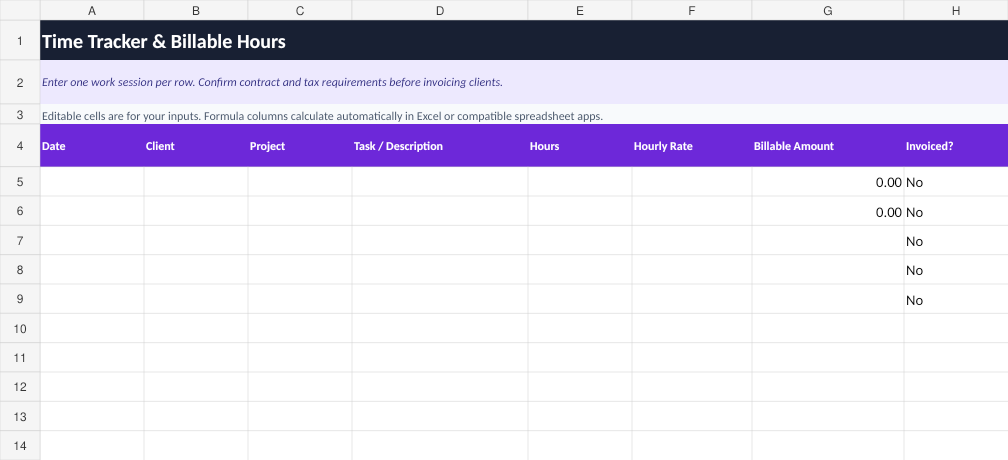Select the Billable Amount header cell
This screenshot has width=1008, height=460.
click(x=828, y=146)
